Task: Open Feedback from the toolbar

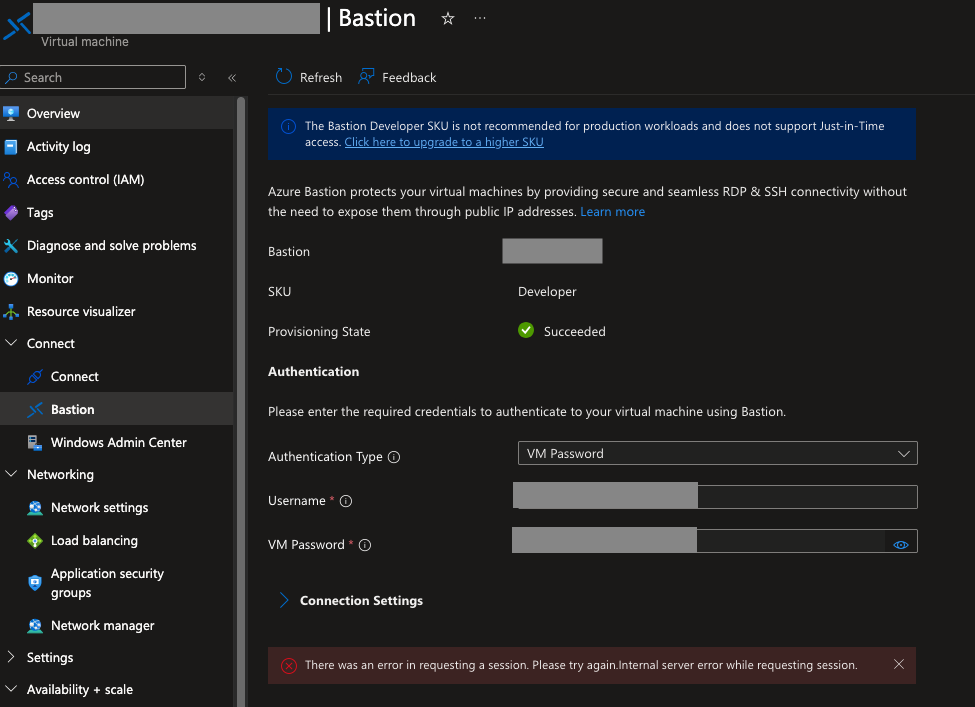Action: click(397, 76)
